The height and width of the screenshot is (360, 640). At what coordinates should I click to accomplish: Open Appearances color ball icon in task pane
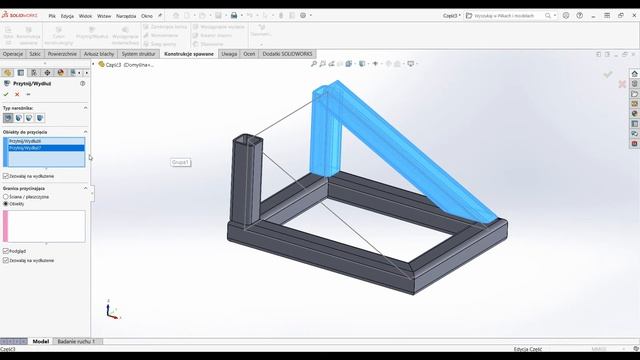click(634, 113)
